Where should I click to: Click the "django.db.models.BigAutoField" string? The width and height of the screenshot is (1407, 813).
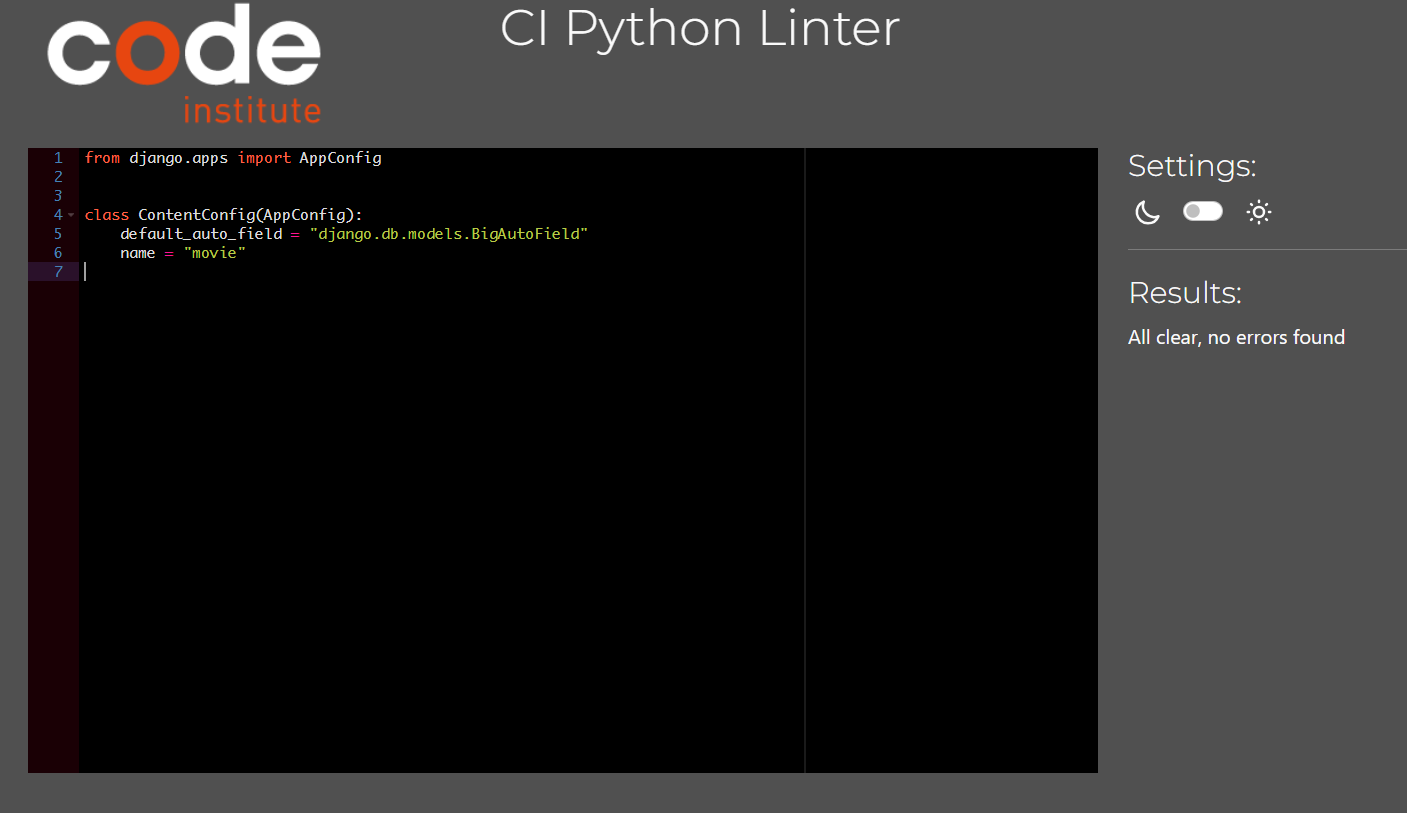click(448, 234)
